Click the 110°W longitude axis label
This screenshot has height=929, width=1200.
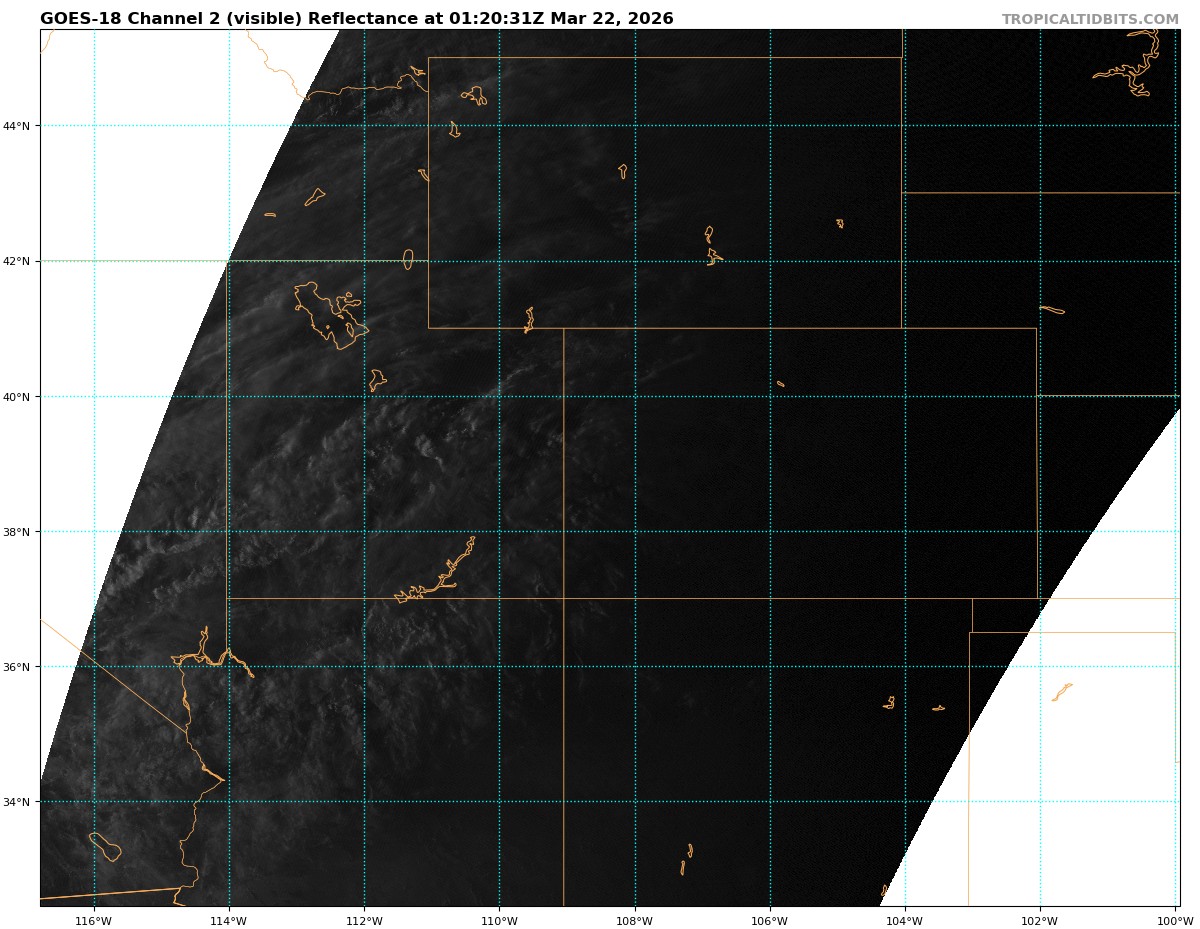coord(499,920)
